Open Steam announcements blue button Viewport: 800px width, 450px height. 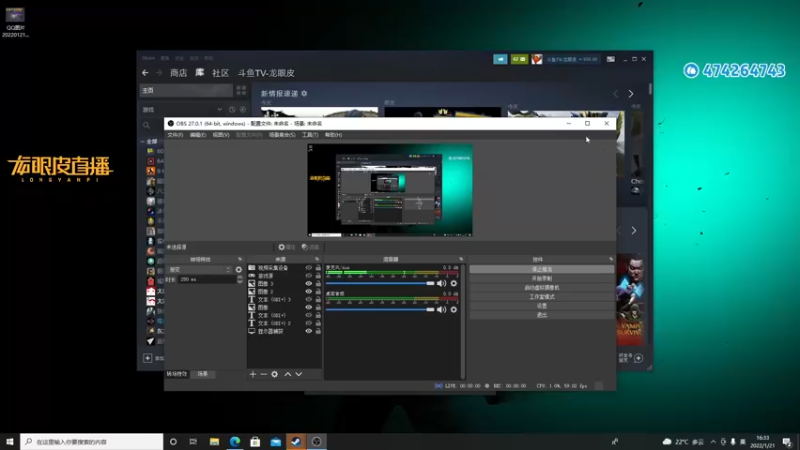[500, 59]
